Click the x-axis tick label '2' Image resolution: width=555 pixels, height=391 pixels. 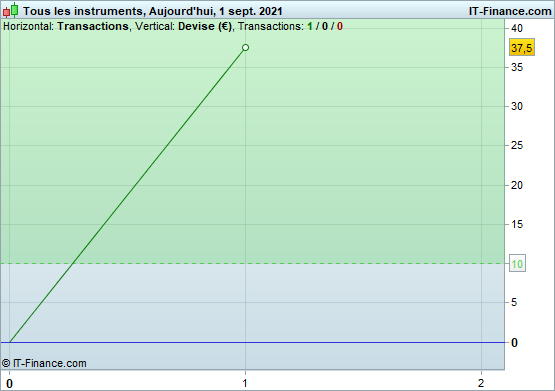click(x=481, y=383)
